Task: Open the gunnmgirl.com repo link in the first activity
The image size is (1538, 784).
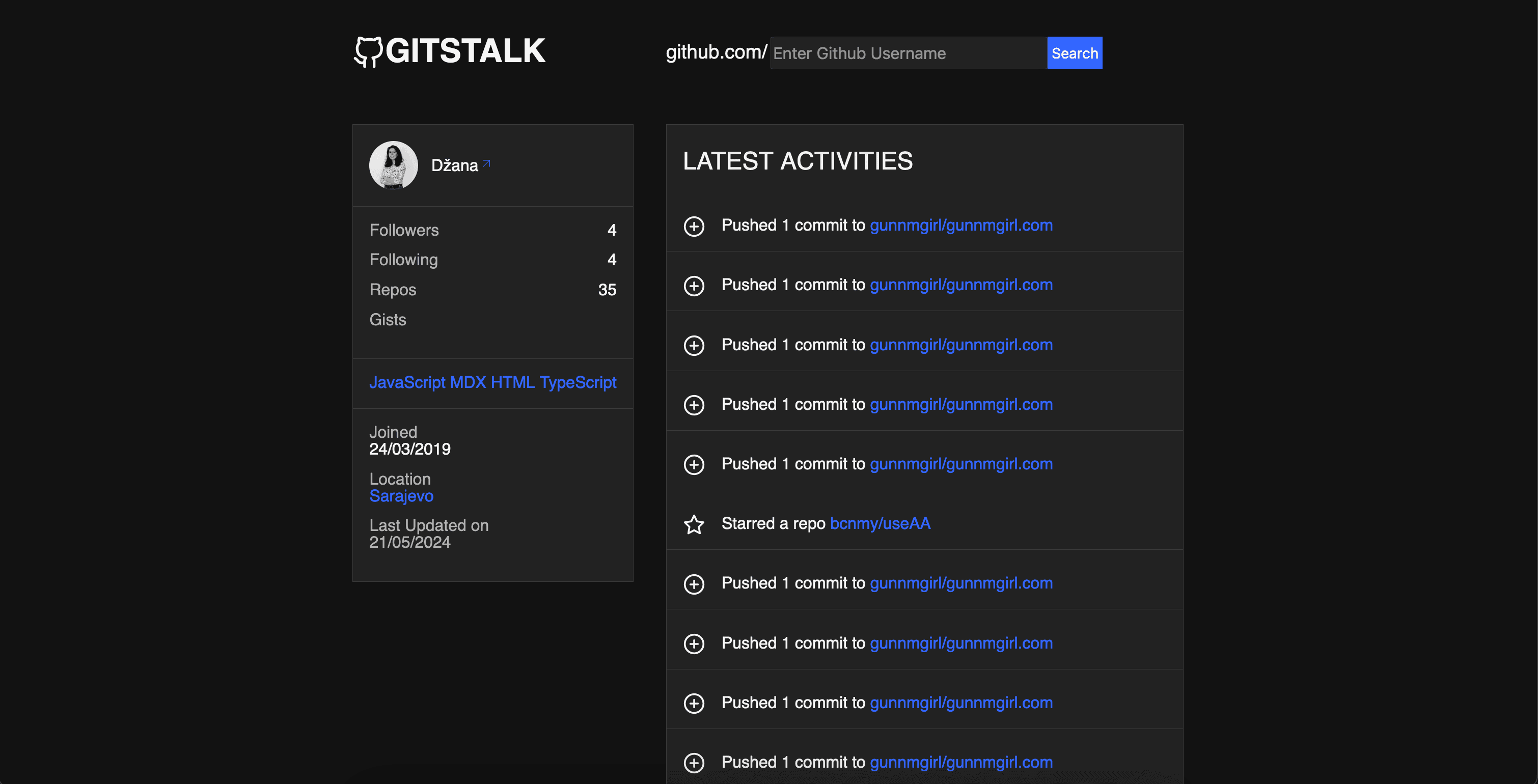Action: pyautogui.click(x=960, y=226)
